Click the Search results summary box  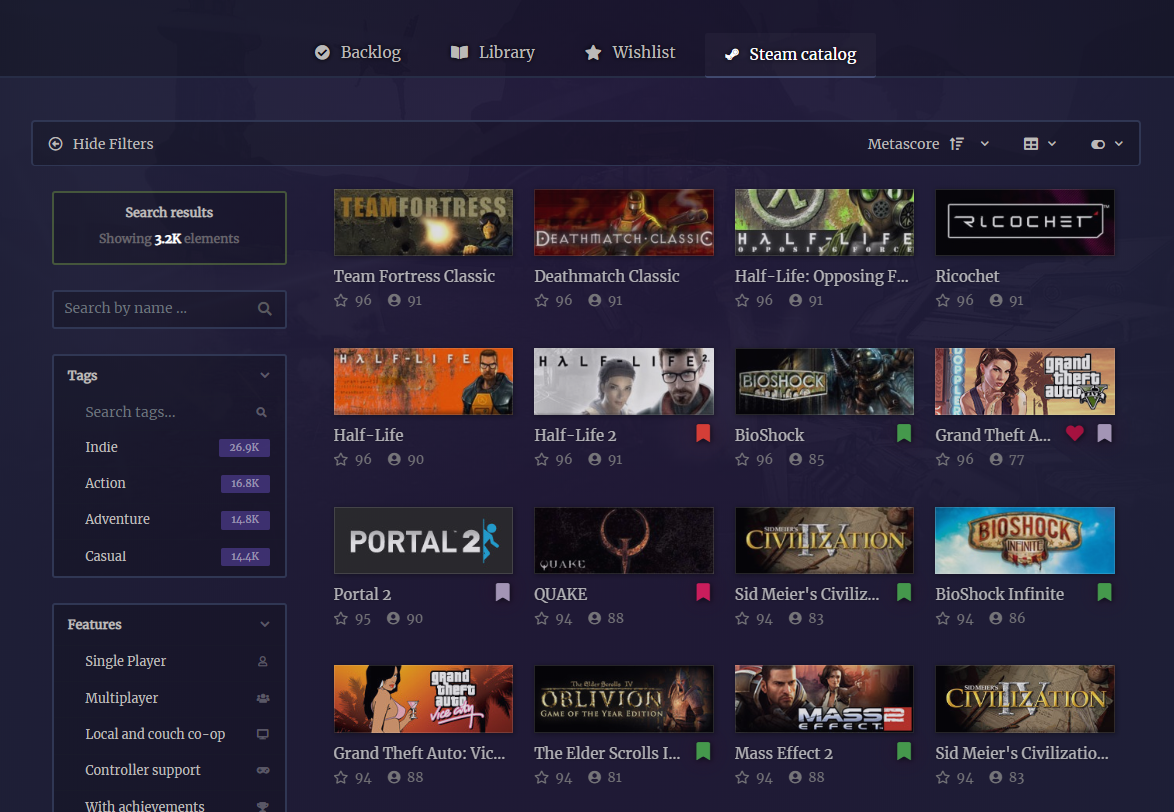(x=169, y=228)
